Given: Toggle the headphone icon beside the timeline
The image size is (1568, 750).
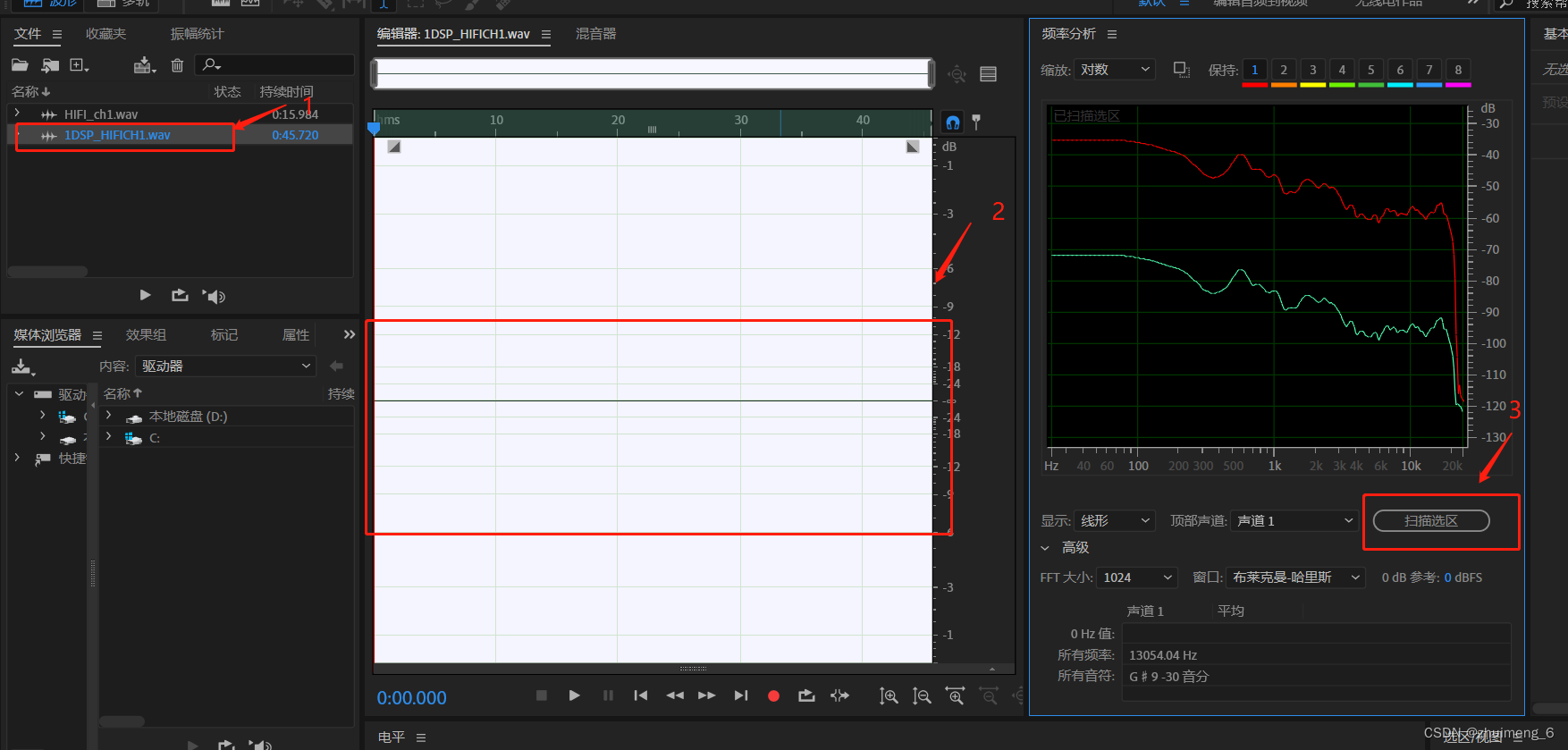Looking at the screenshot, I should pos(953,122).
